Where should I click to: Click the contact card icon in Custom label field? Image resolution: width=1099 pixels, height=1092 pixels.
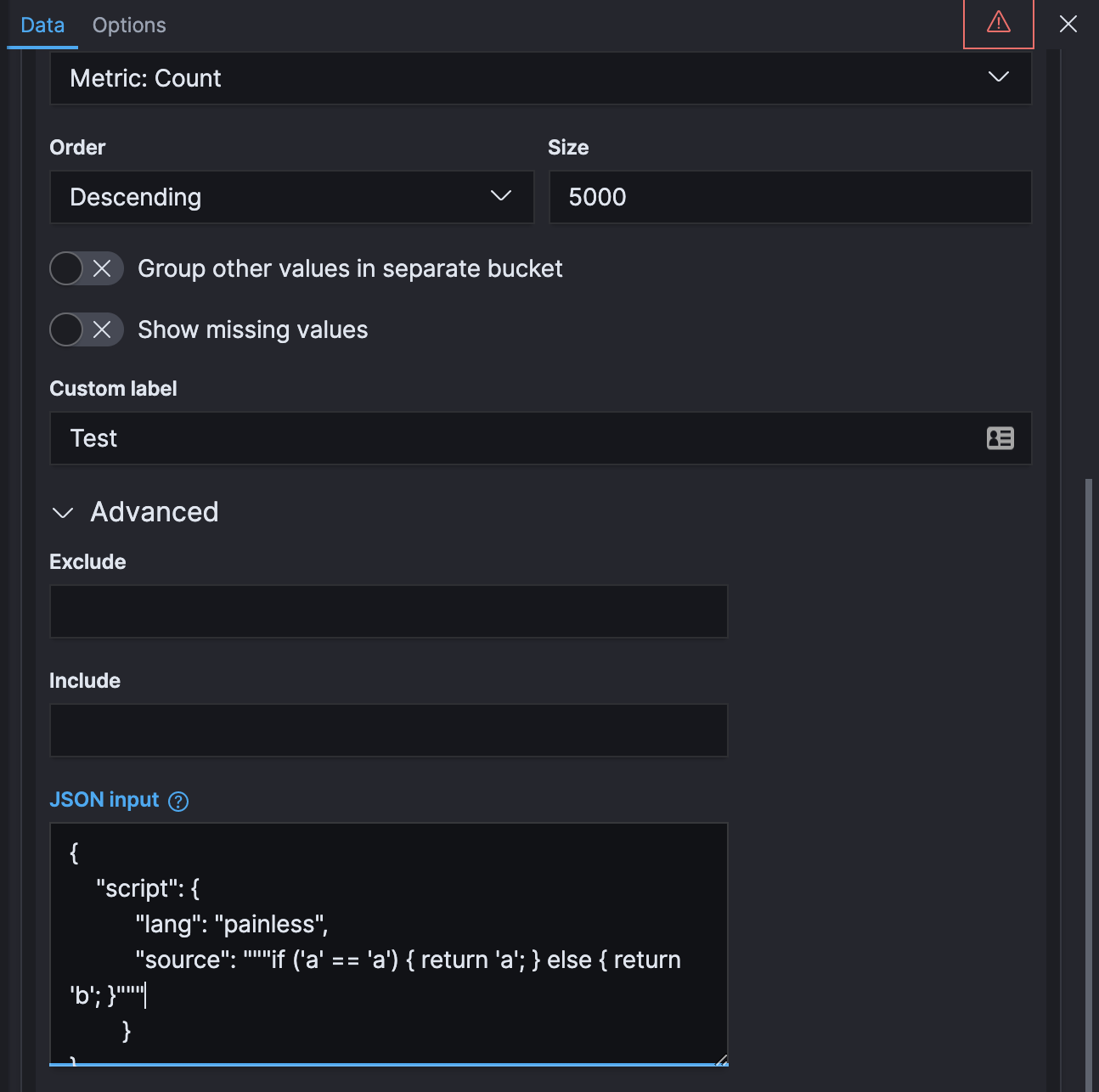[x=1000, y=438]
